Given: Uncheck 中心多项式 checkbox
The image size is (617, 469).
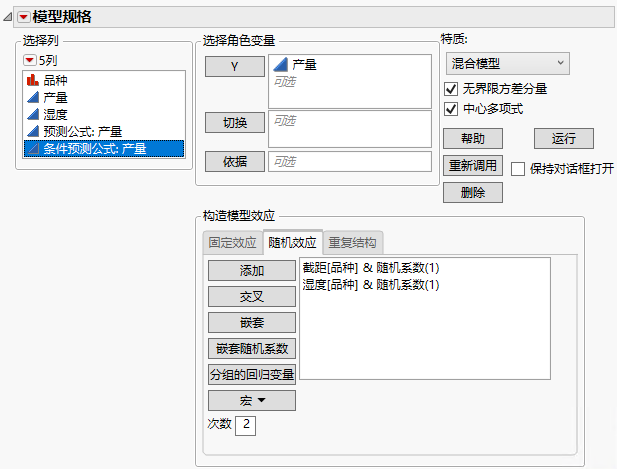Looking at the screenshot, I should pyautogui.click(x=451, y=109).
